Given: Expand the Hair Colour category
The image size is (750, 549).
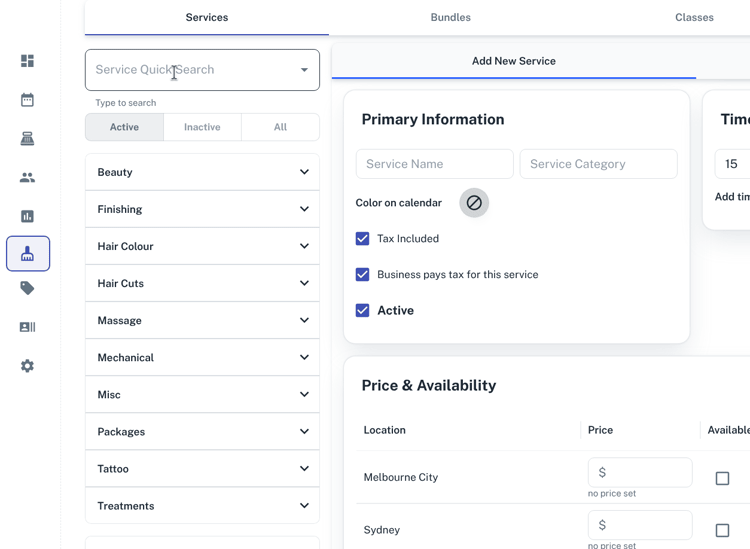Looking at the screenshot, I should [202, 246].
